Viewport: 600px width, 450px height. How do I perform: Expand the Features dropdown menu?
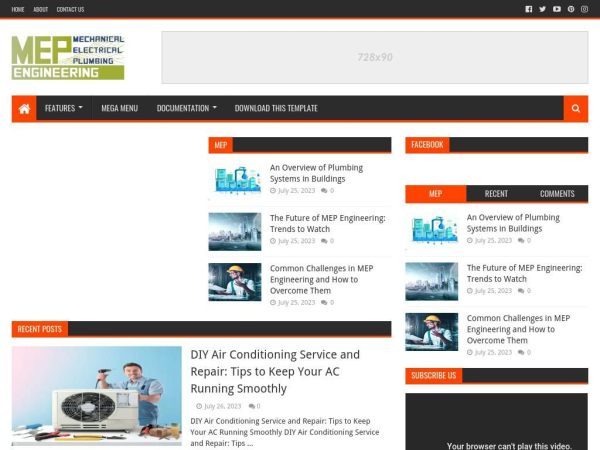[x=63, y=108]
